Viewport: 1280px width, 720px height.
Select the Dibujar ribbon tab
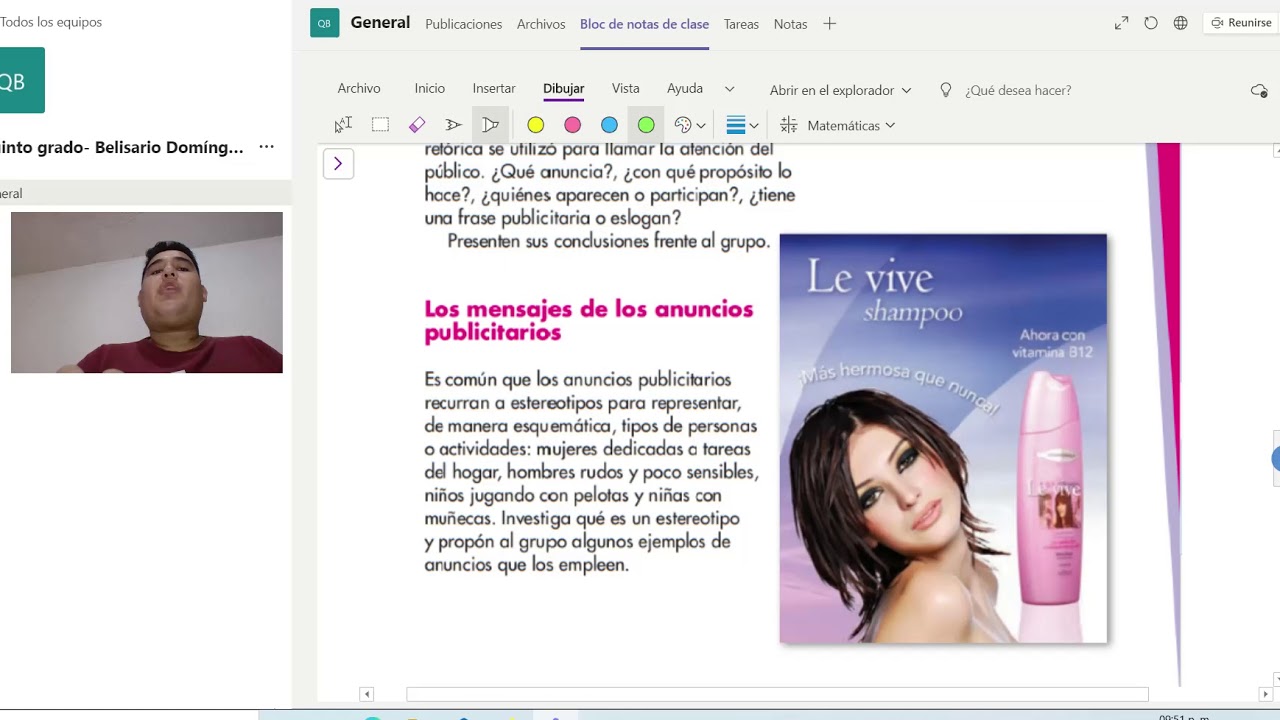pos(564,89)
